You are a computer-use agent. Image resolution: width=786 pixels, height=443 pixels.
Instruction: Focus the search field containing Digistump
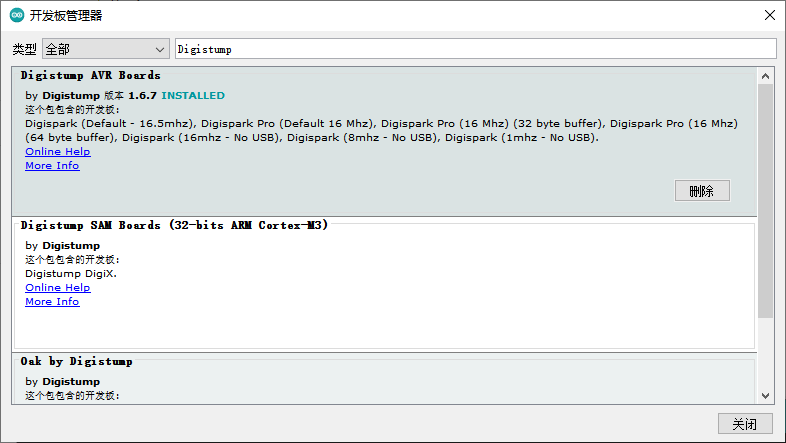pos(476,49)
